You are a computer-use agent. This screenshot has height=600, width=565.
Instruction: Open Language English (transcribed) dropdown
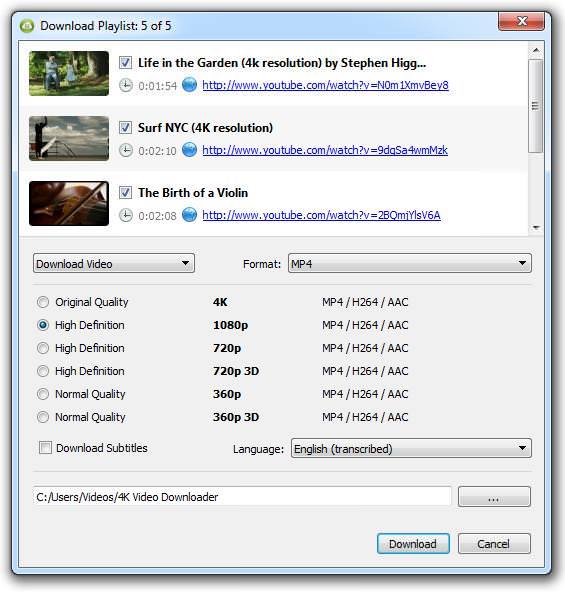click(x=411, y=448)
